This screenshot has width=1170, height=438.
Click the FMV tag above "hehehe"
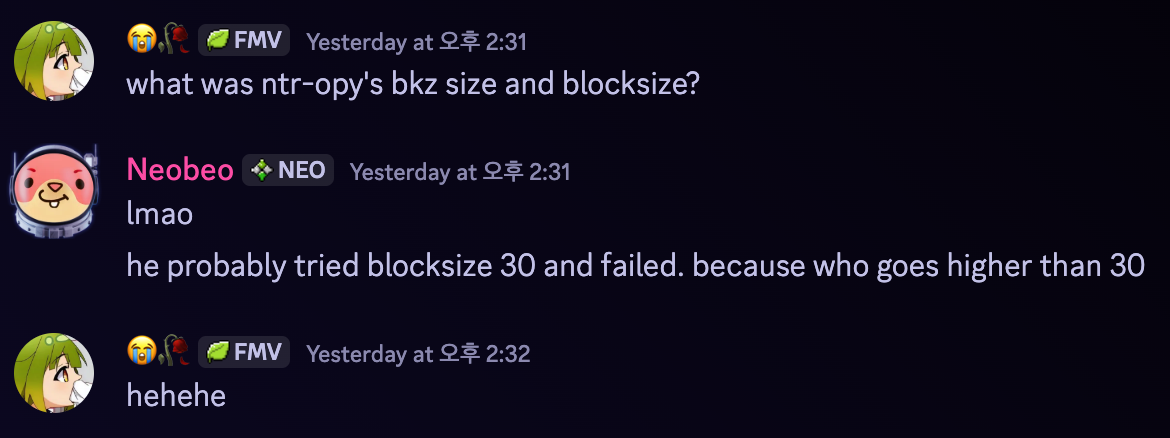click(x=244, y=352)
